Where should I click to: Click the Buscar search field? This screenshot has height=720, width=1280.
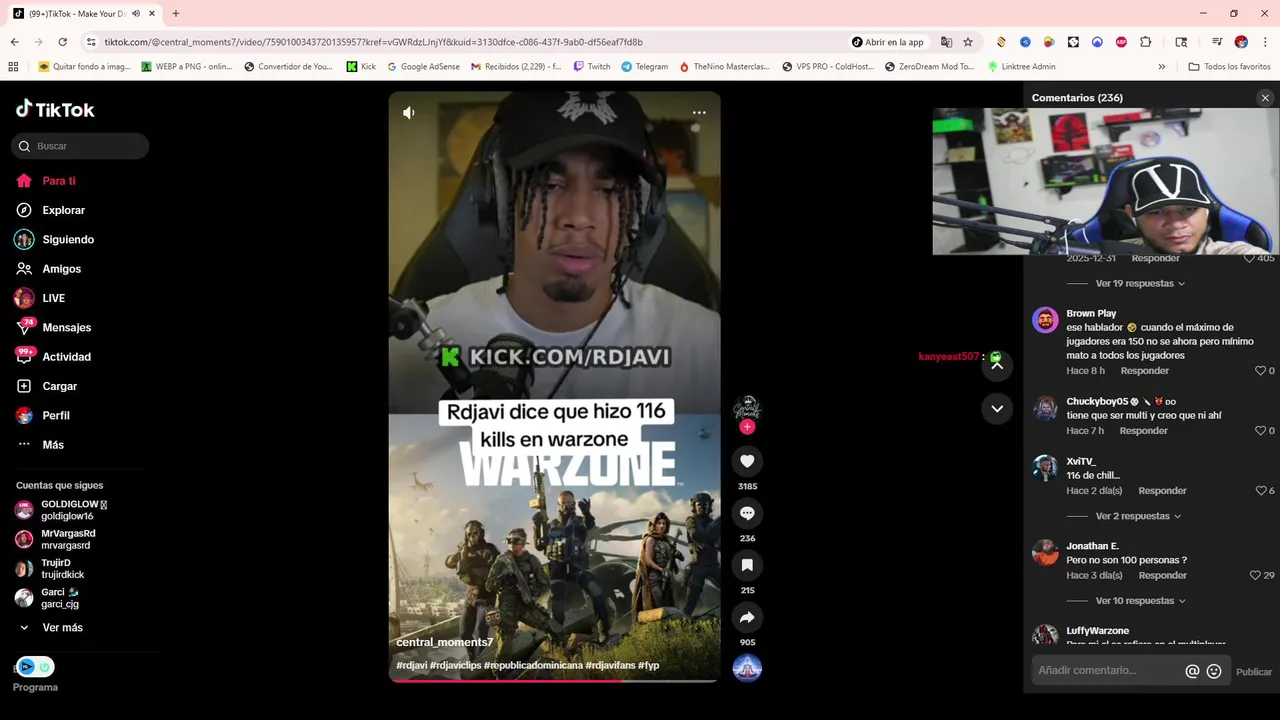coord(80,146)
